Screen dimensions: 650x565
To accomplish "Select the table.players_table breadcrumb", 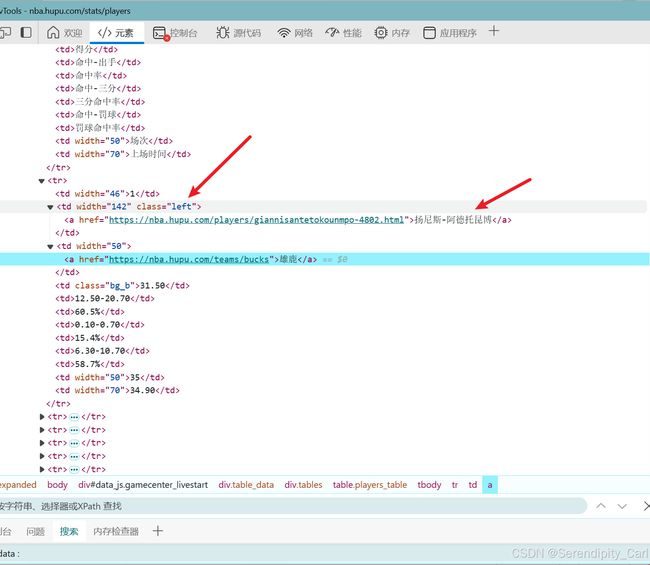I will tap(370, 485).
